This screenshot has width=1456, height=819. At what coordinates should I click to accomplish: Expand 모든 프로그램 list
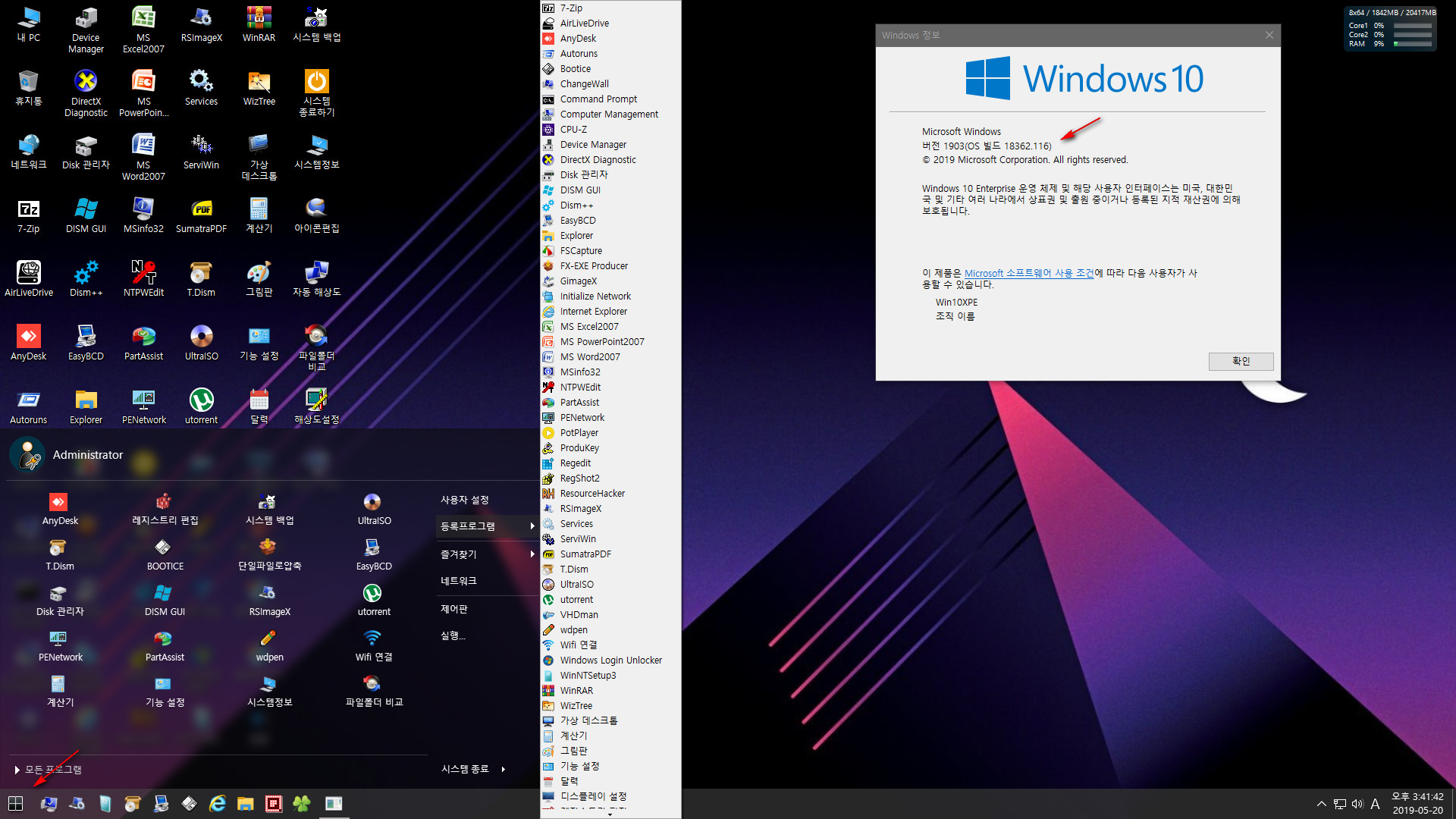point(48,770)
